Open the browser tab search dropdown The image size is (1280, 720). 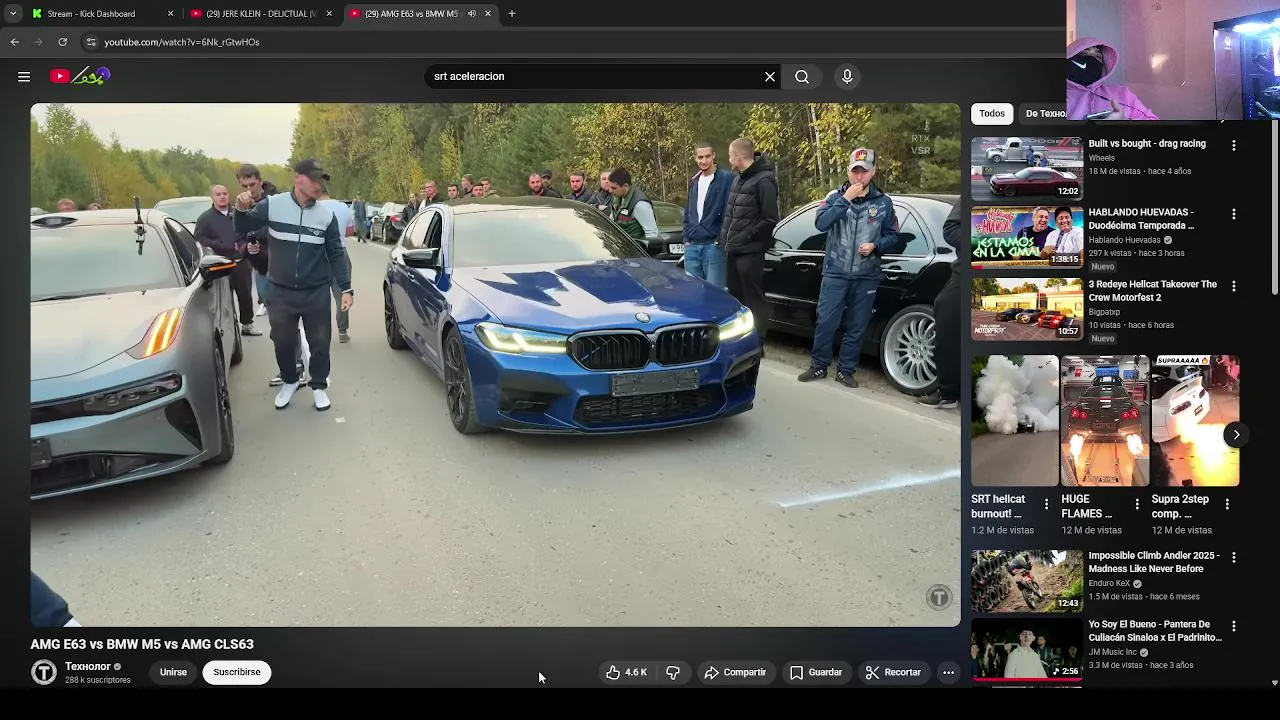[x=13, y=14]
